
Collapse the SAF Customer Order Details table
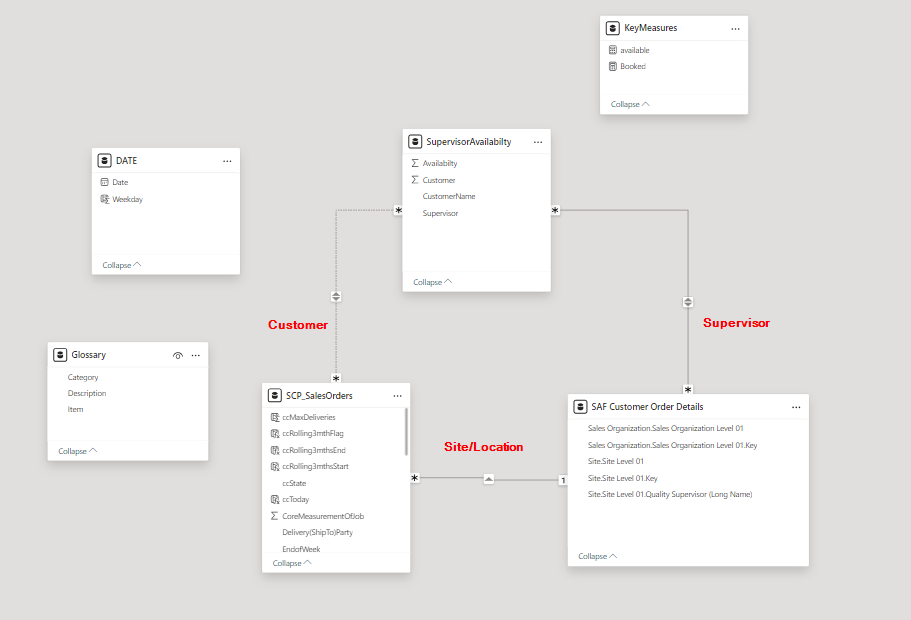point(597,557)
